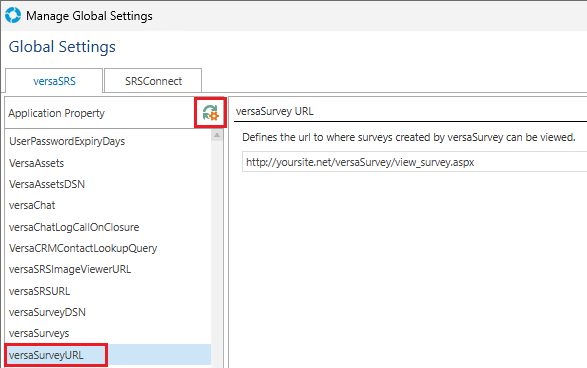Select versaSurveyDSN property

click(108, 312)
